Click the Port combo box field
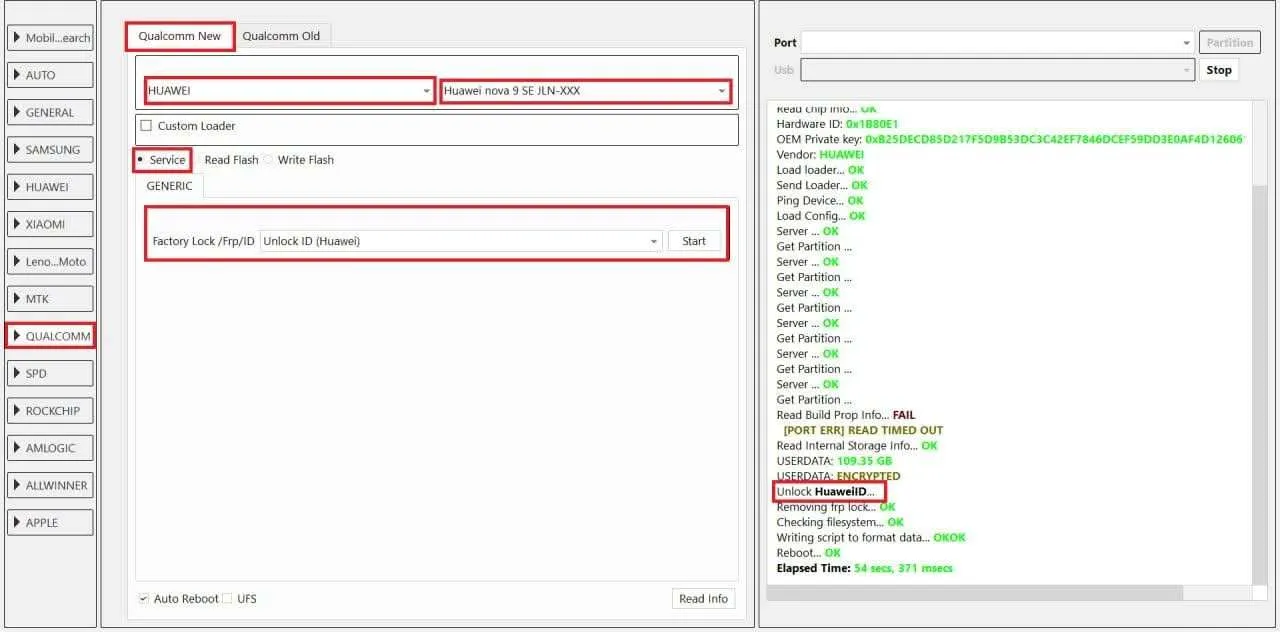This screenshot has width=1280, height=632. pyautogui.click(x=990, y=43)
